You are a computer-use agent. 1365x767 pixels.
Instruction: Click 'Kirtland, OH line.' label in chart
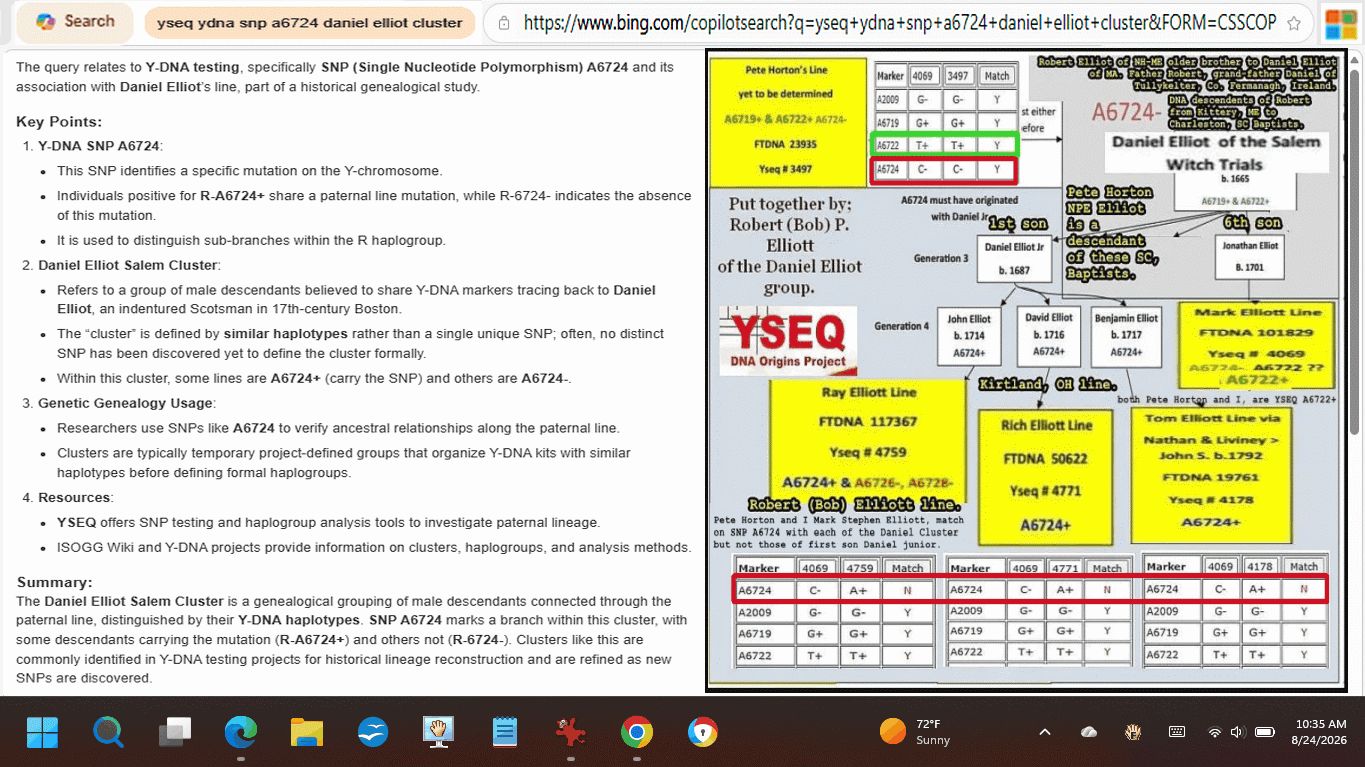[x=1049, y=384]
